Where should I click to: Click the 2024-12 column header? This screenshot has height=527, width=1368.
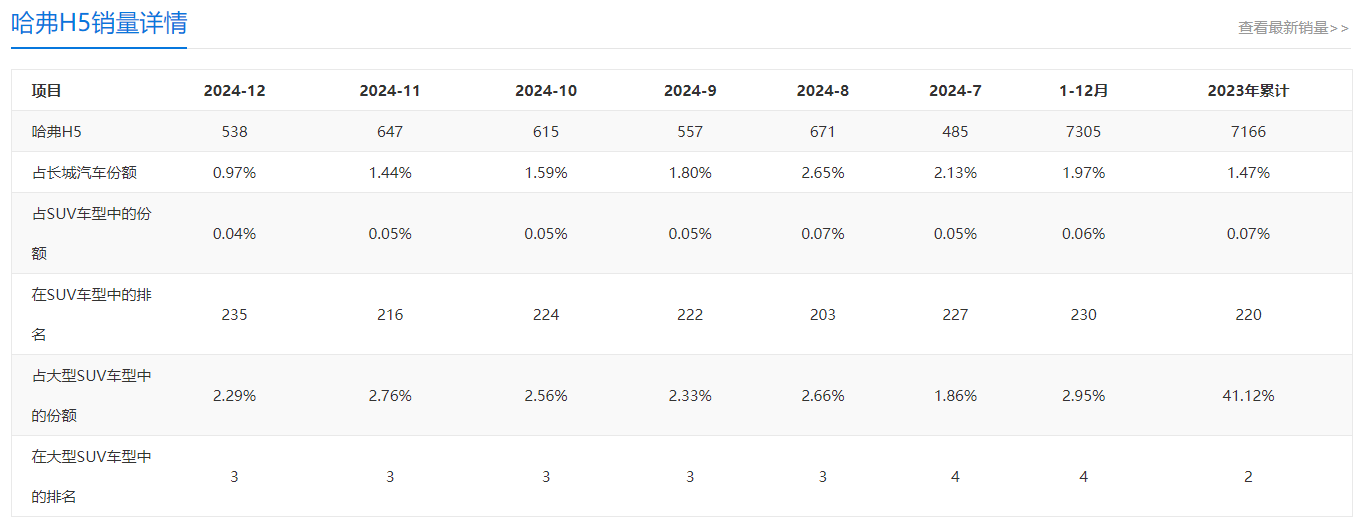pos(235,91)
